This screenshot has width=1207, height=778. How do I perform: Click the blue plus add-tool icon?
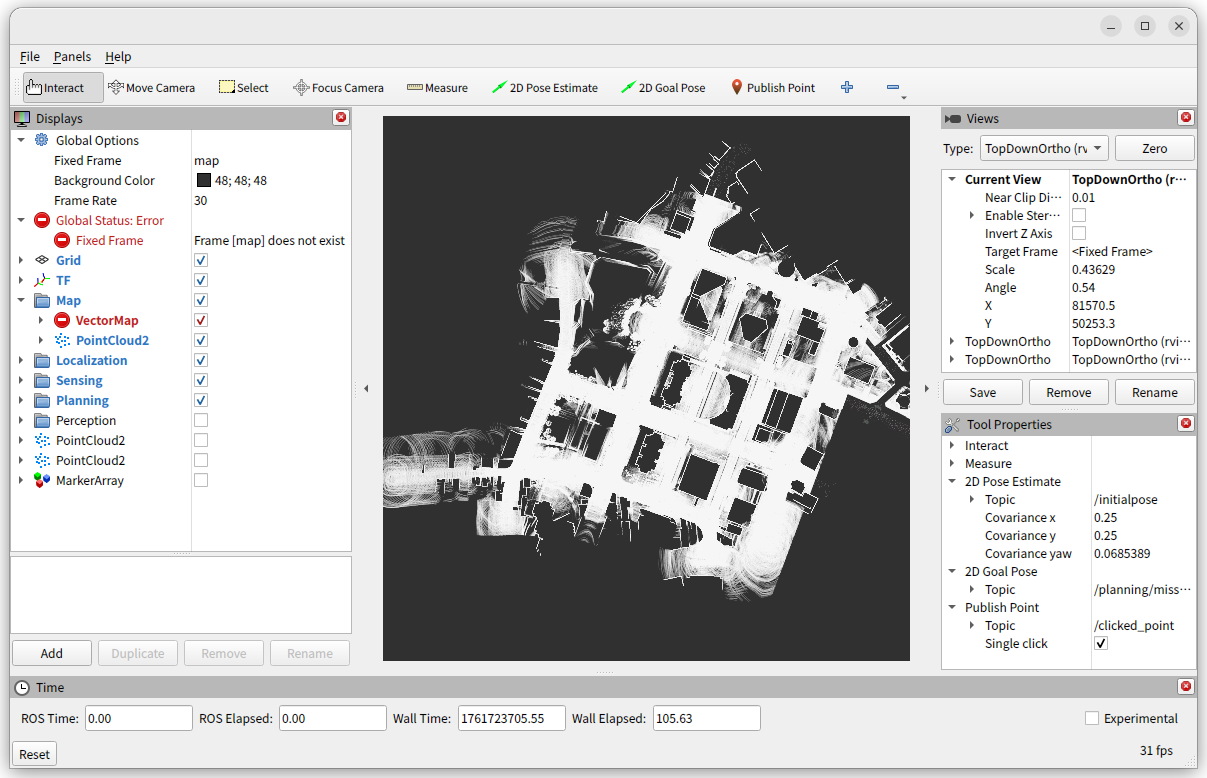point(847,88)
